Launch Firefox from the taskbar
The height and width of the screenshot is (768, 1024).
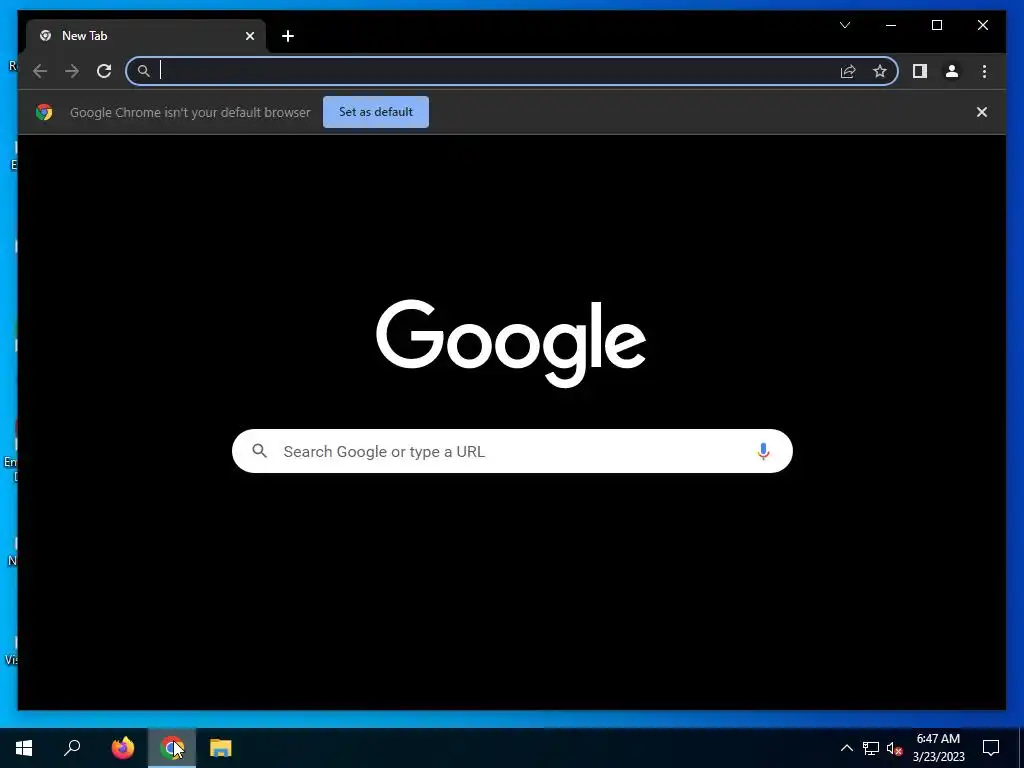point(123,748)
